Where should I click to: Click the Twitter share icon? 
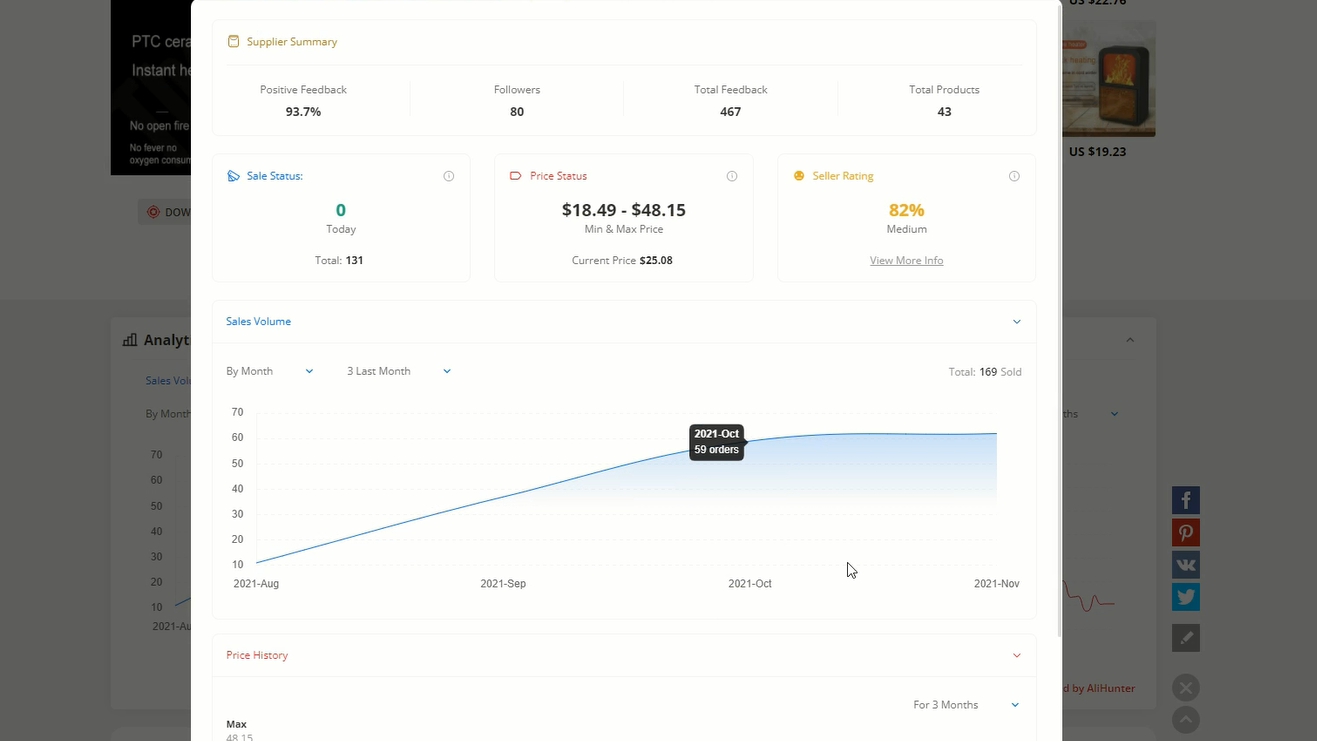1185,597
